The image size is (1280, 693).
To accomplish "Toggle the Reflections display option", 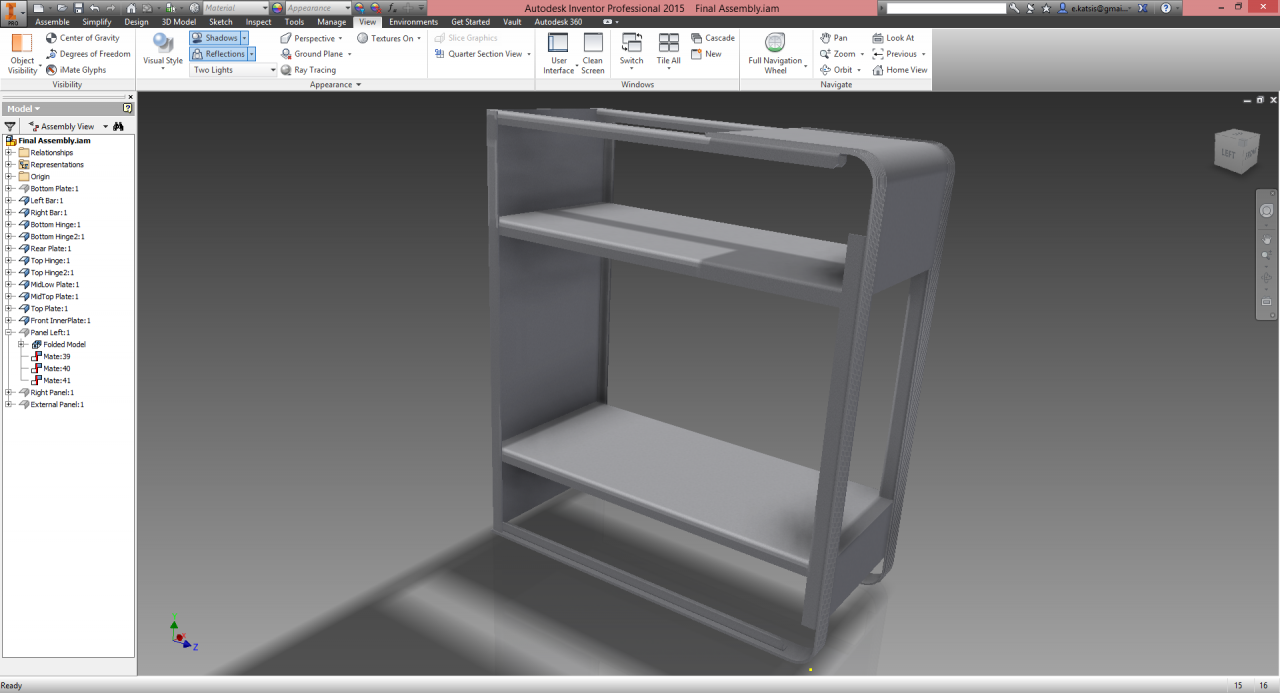I will pyautogui.click(x=217, y=54).
